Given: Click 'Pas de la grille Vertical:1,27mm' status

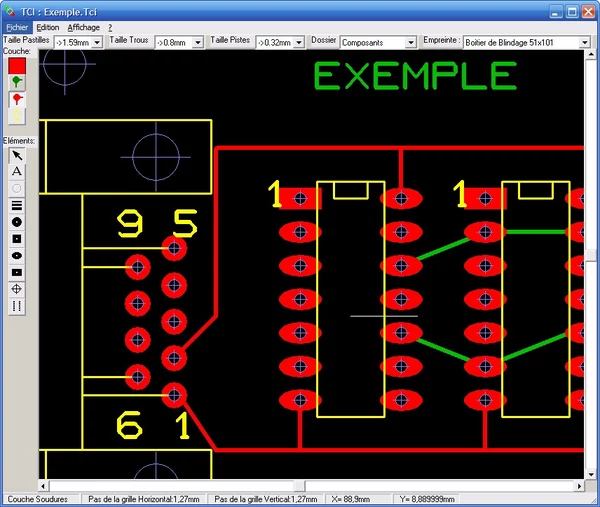Looking at the screenshot, I should point(266,499).
